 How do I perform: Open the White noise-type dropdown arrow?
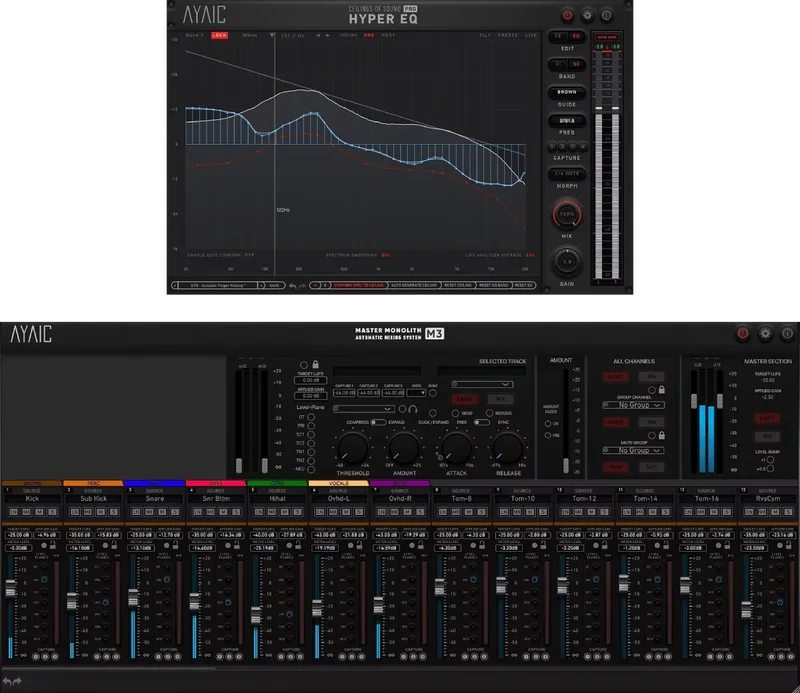(272, 35)
